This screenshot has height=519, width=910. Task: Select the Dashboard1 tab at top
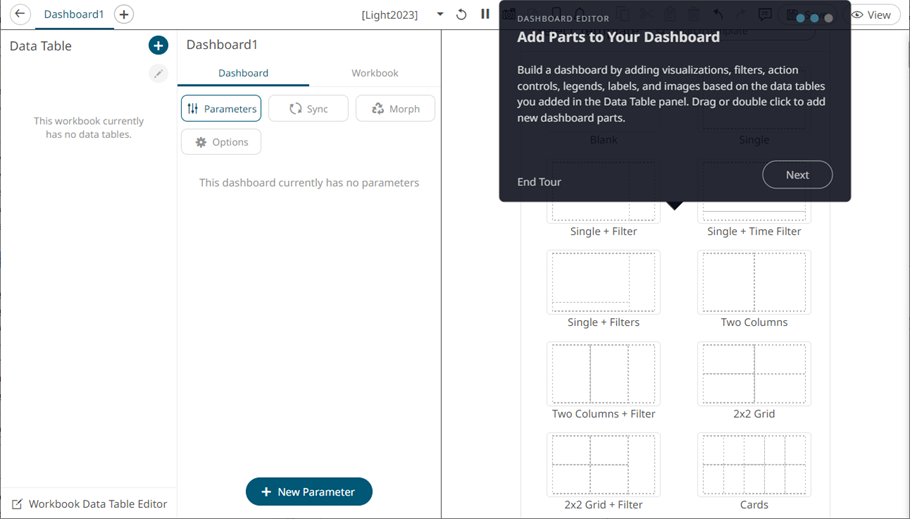point(74,15)
